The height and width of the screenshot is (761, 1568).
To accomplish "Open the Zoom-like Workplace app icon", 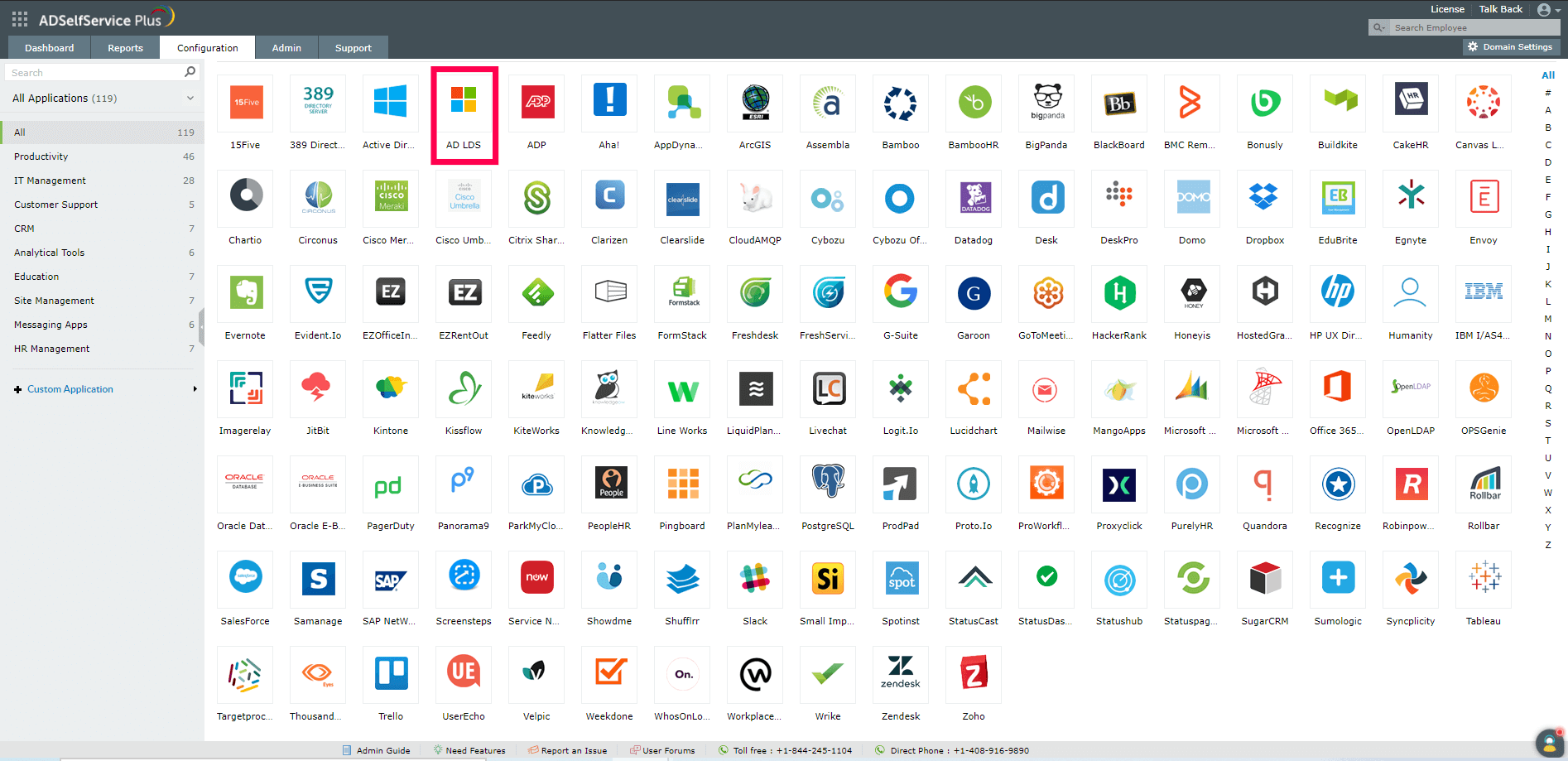I will 756,674.
